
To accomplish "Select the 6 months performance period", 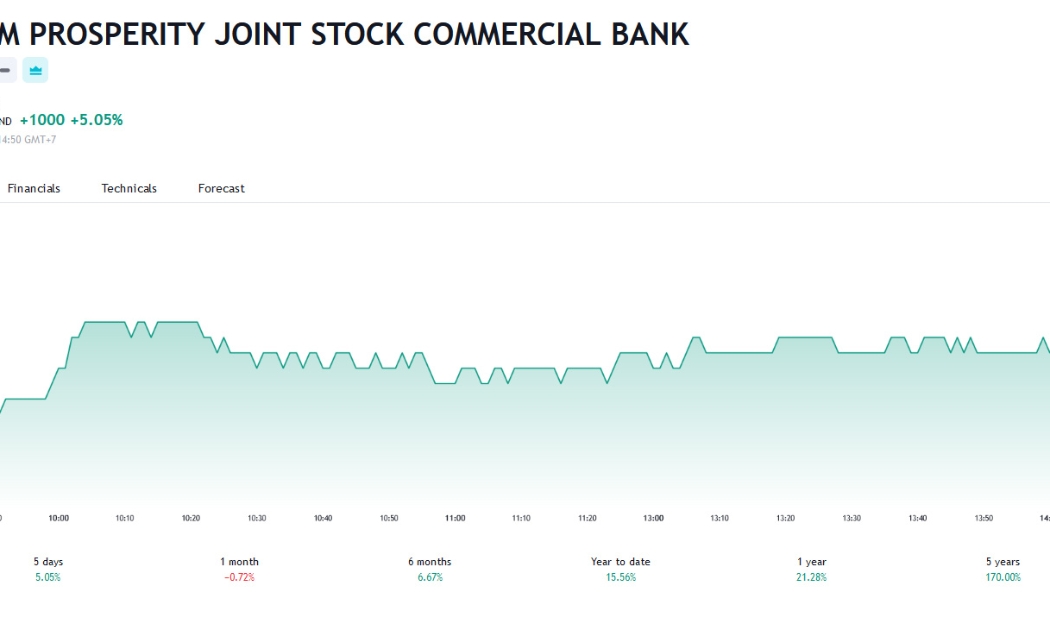I will [x=430, y=569].
